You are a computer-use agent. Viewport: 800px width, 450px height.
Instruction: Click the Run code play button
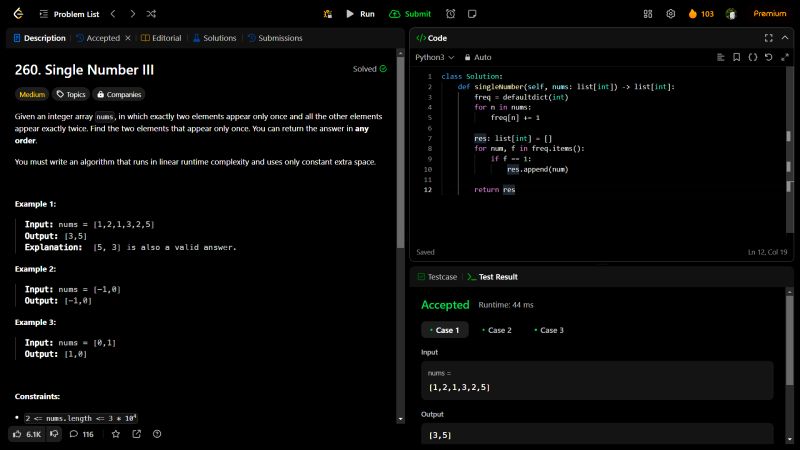point(359,14)
